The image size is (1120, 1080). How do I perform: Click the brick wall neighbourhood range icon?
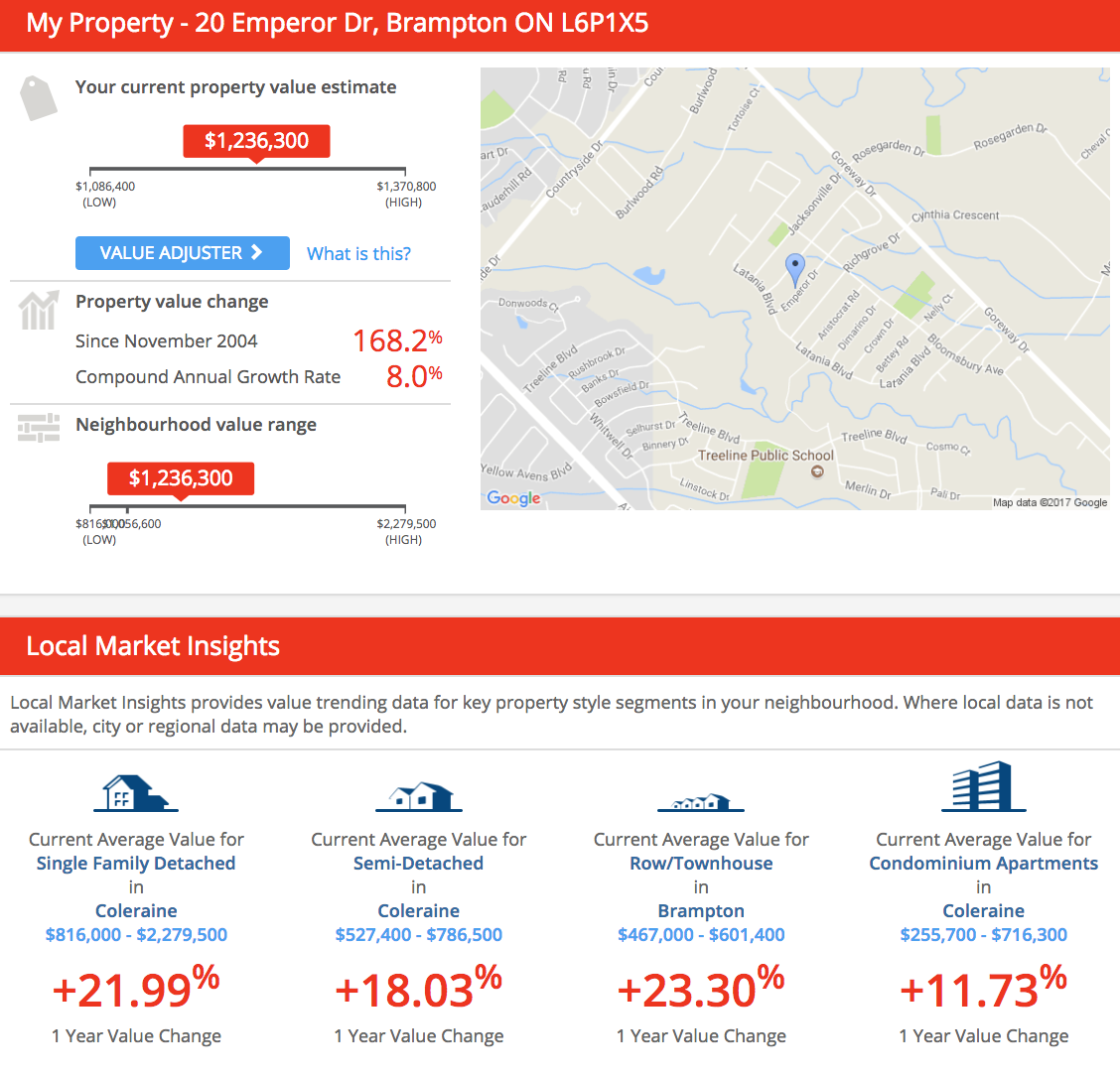pyautogui.click(x=39, y=428)
